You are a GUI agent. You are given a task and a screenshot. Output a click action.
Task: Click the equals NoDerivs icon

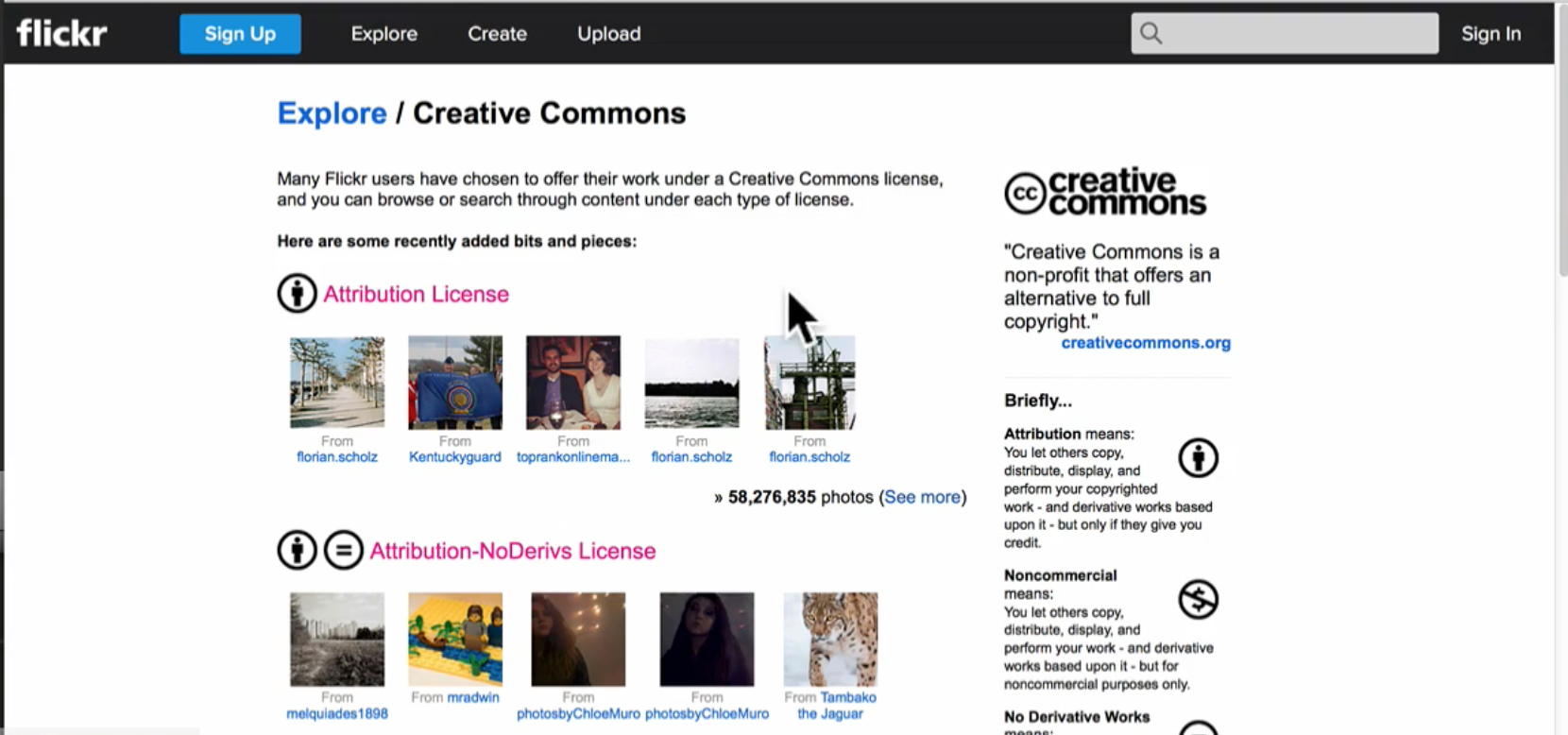pyautogui.click(x=344, y=550)
